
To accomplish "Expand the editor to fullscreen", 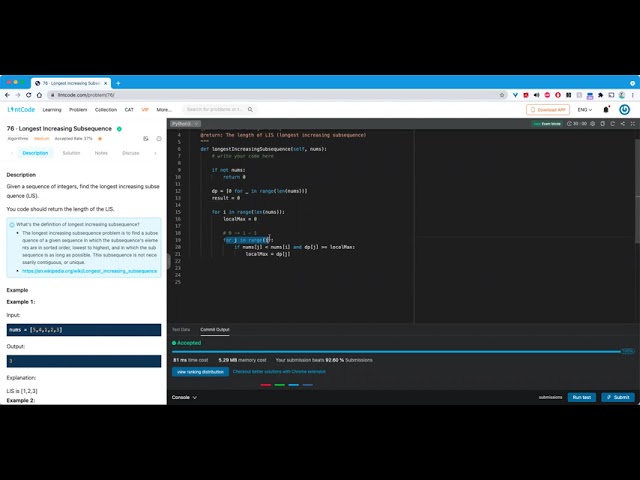I will pos(633,124).
